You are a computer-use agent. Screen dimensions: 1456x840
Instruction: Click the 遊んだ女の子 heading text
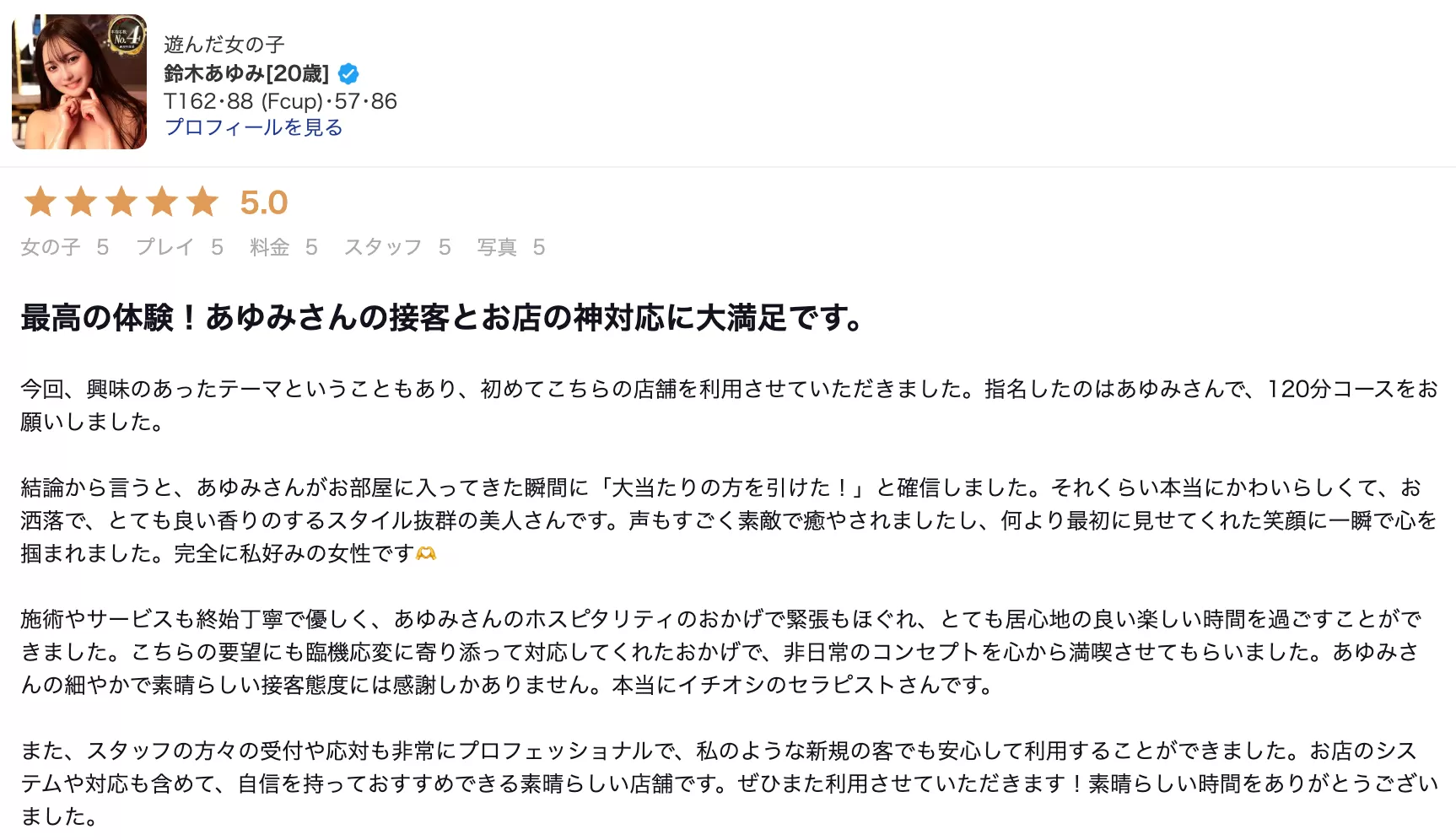point(224,44)
